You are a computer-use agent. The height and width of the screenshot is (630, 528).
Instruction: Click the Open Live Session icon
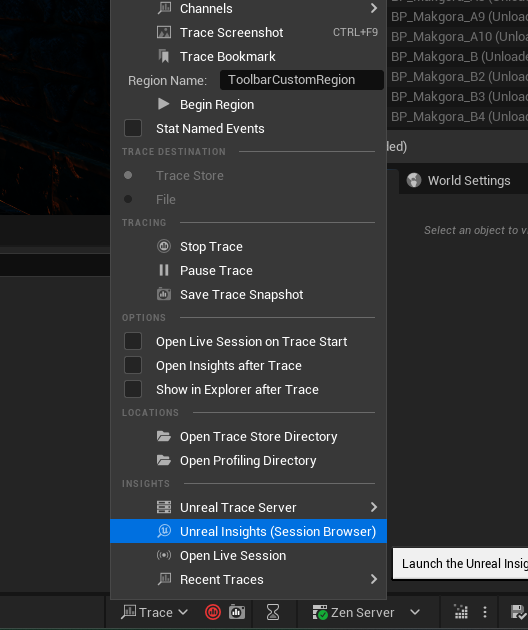[x=164, y=555]
